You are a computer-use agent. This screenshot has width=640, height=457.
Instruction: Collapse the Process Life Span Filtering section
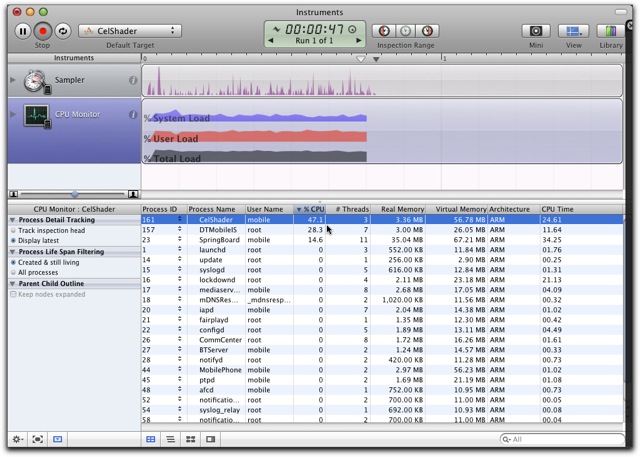13,252
